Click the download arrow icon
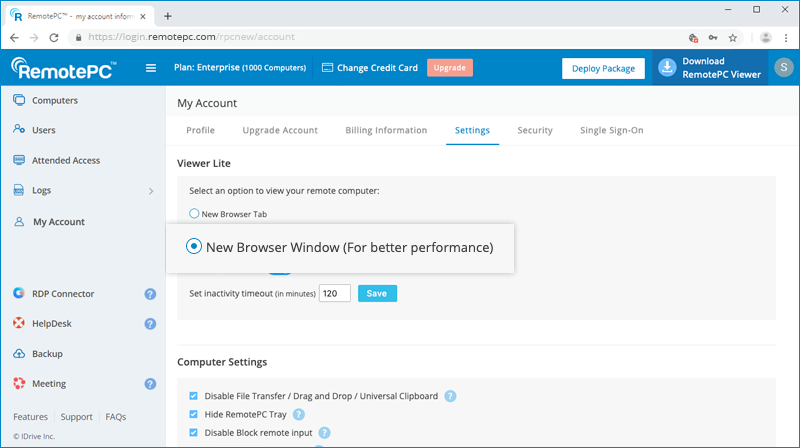Image resolution: width=800 pixels, height=448 pixels. point(667,67)
